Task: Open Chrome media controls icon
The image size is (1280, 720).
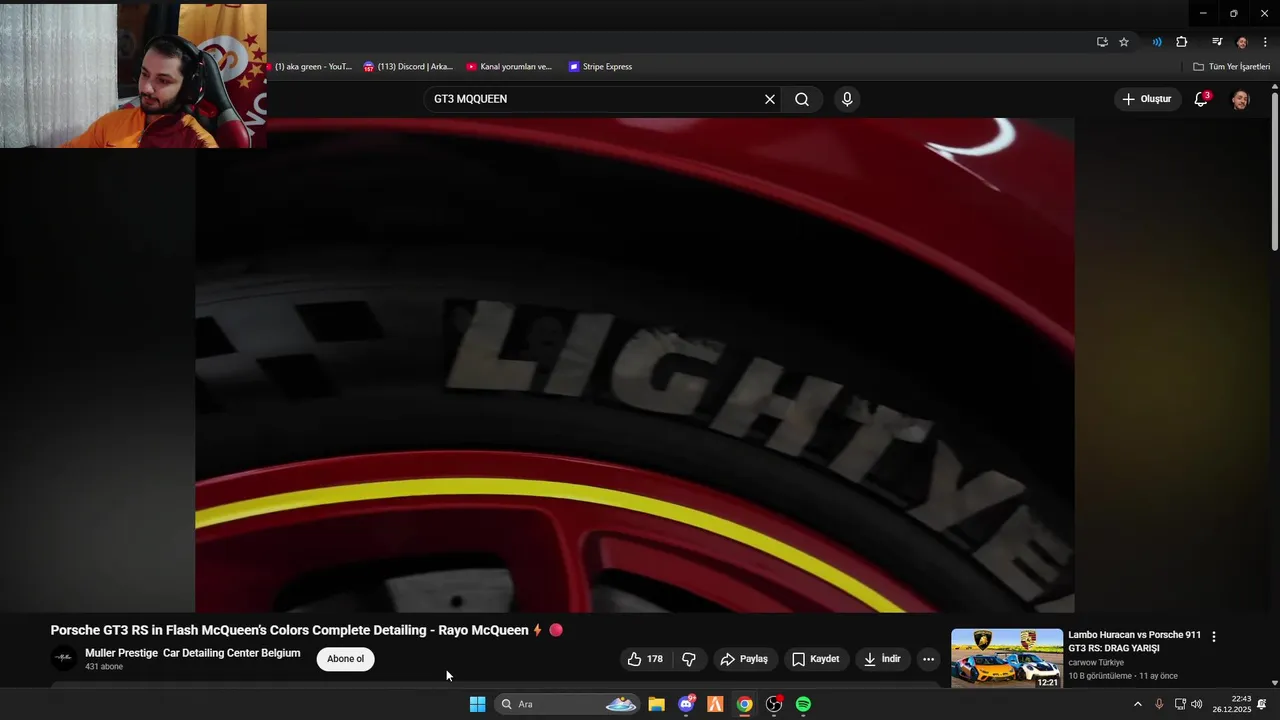Action: pyautogui.click(x=1217, y=42)
